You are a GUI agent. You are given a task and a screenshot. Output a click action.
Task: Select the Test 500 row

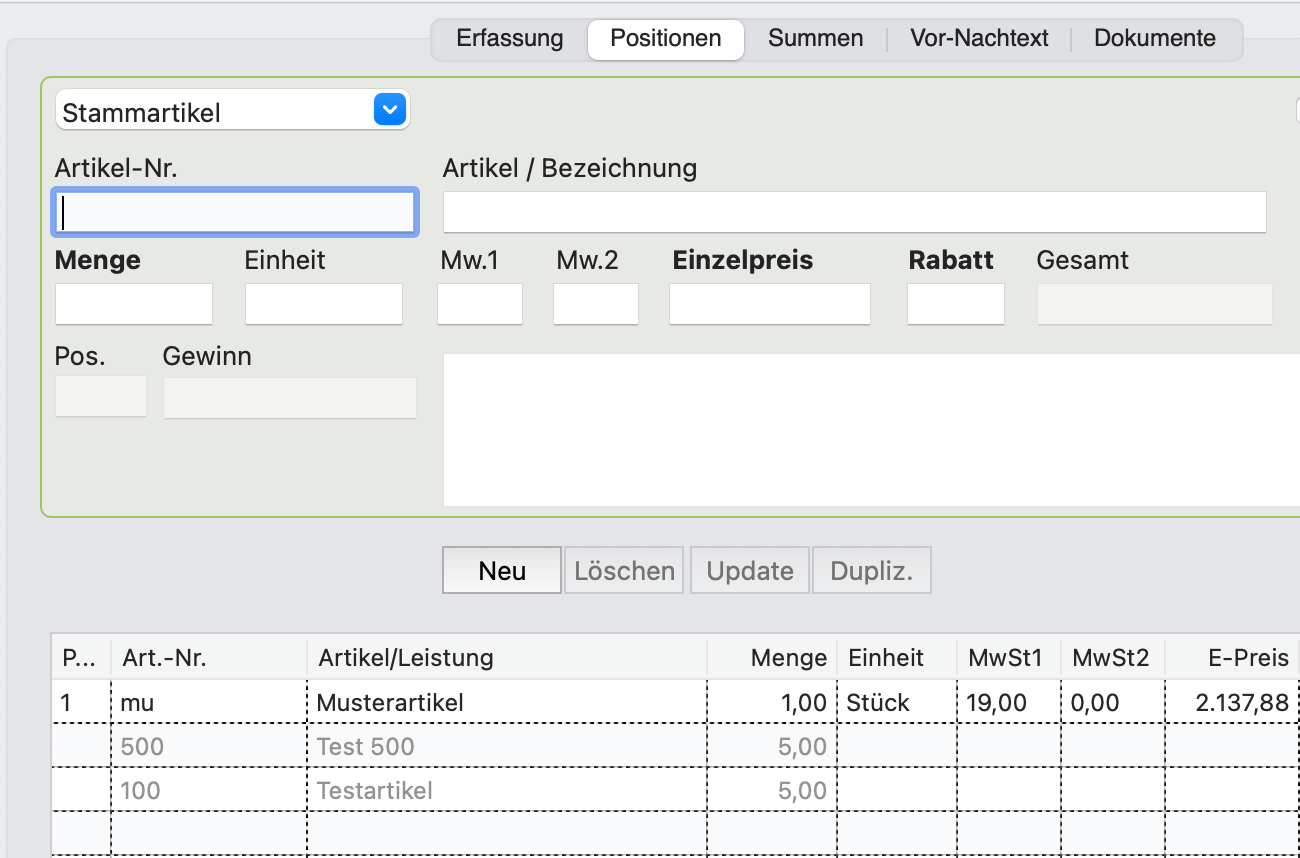[450, 746]
